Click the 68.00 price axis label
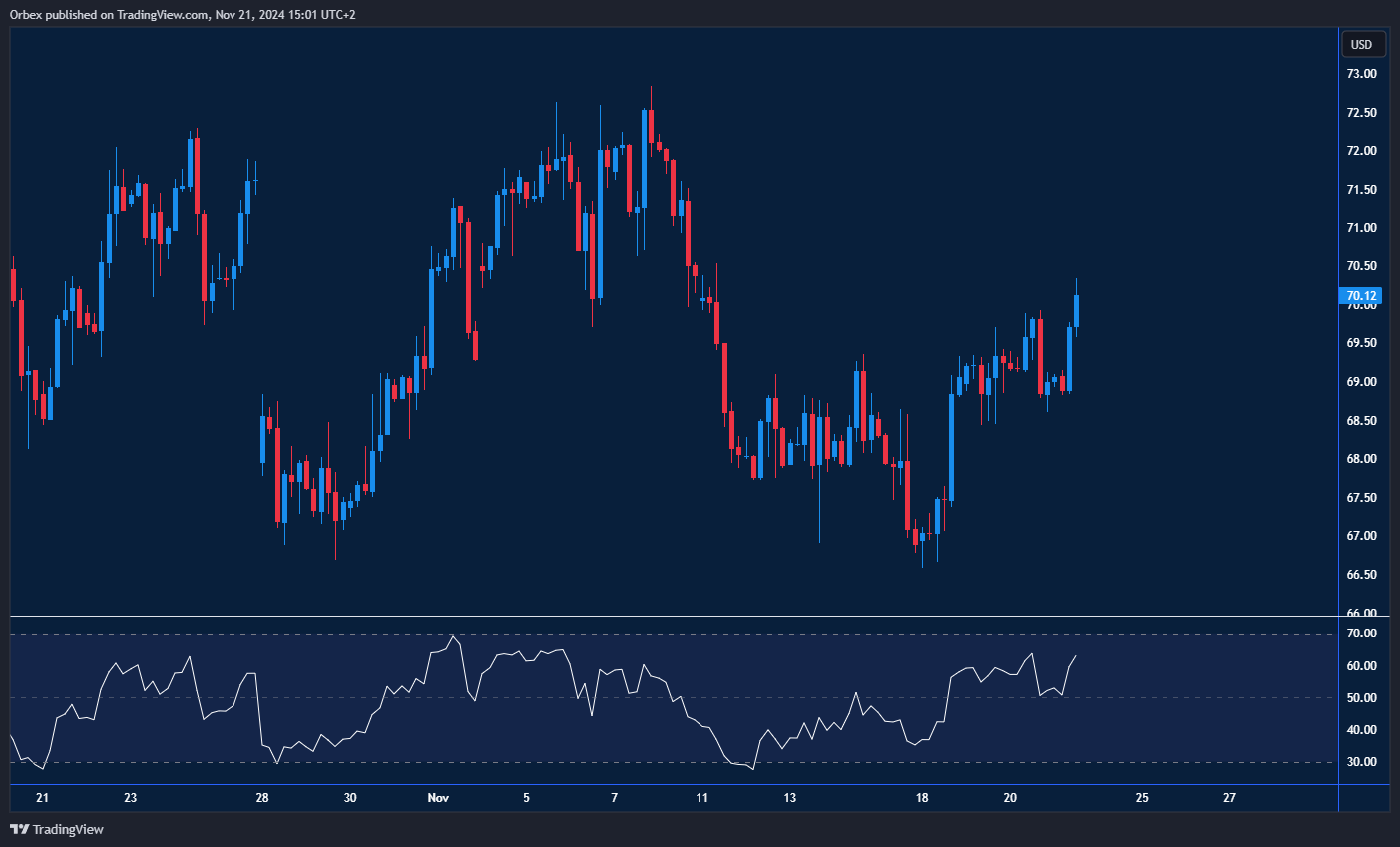 pos(1361,459)
